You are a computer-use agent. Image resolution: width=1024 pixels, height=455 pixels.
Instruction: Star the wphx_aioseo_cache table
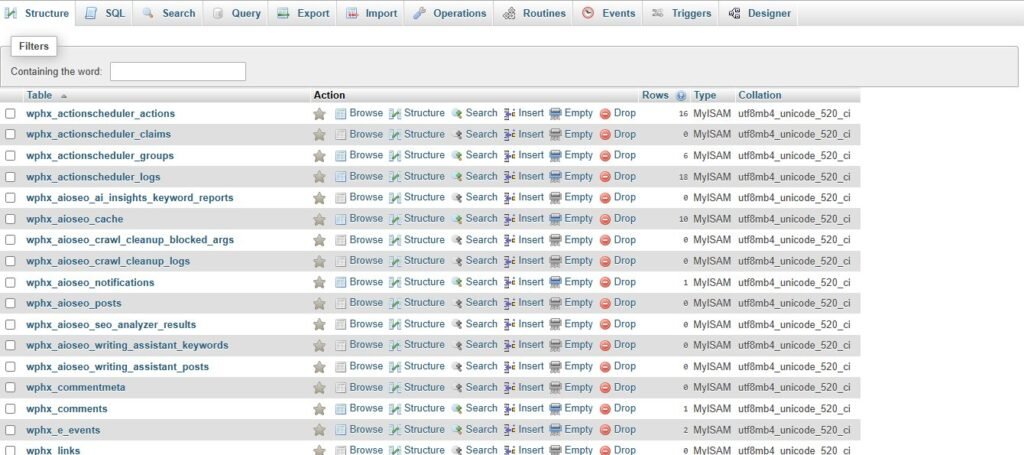319,219
